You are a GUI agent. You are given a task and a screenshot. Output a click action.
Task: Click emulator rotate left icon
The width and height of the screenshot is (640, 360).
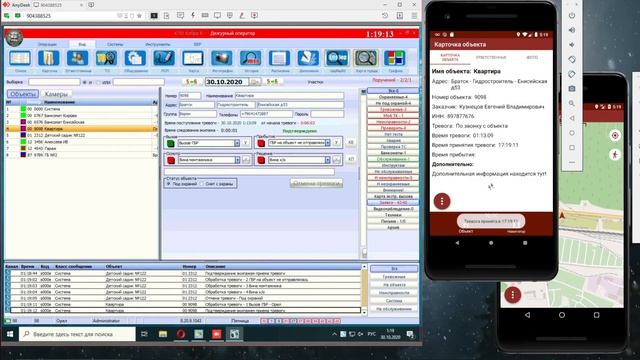(x=572, y=60)
